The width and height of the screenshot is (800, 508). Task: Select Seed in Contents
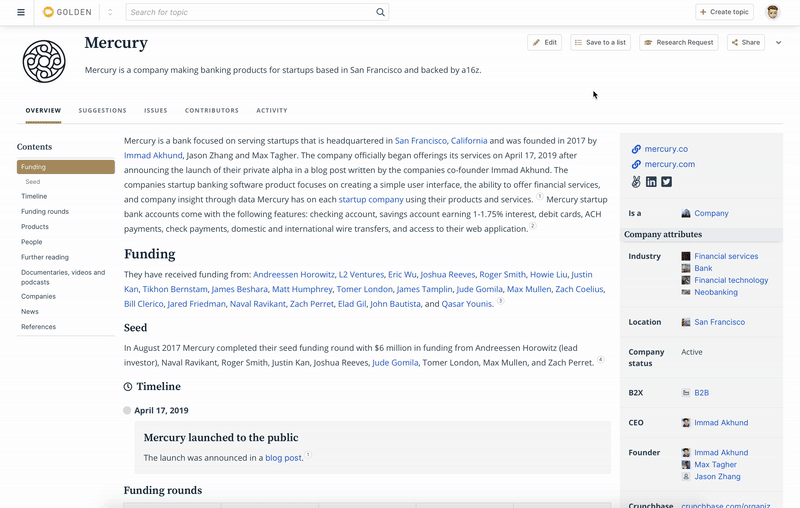(x=33, y=182)
